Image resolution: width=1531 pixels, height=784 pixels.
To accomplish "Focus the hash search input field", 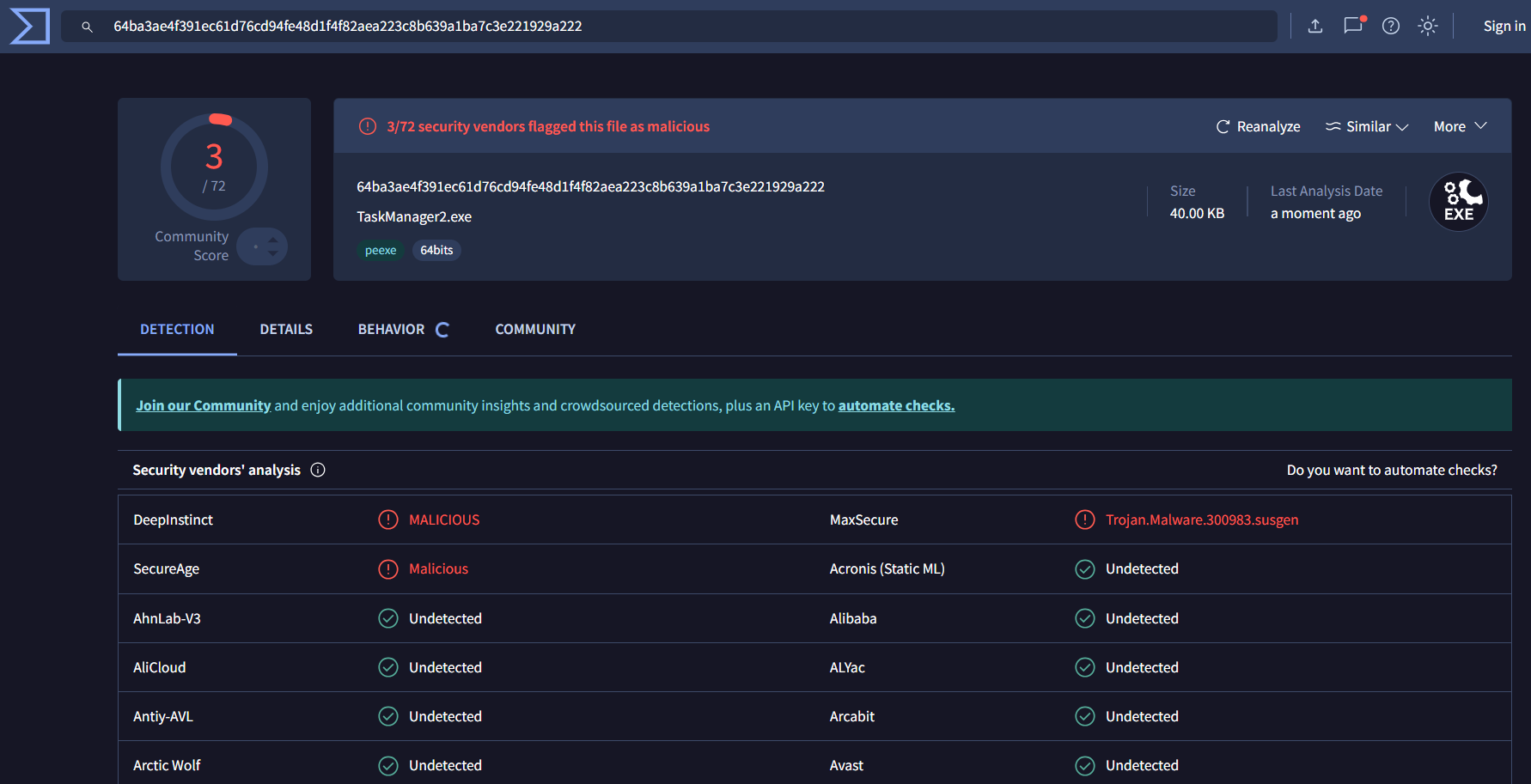I will pyautogui.click(x=669, y=26).
